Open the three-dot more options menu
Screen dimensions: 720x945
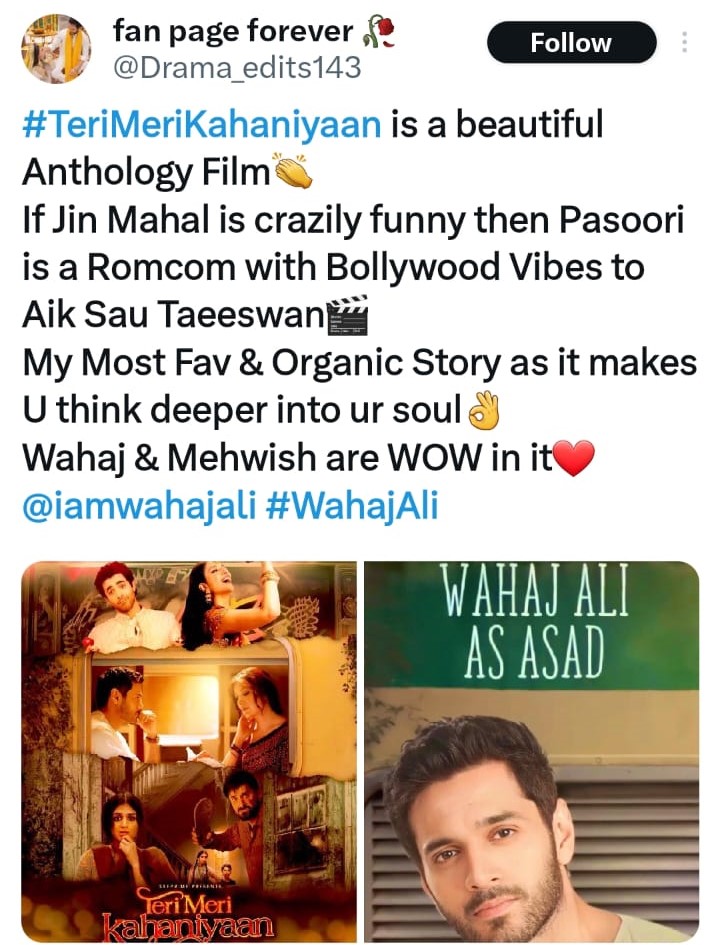pyautogui.click(x=684, y=42)
